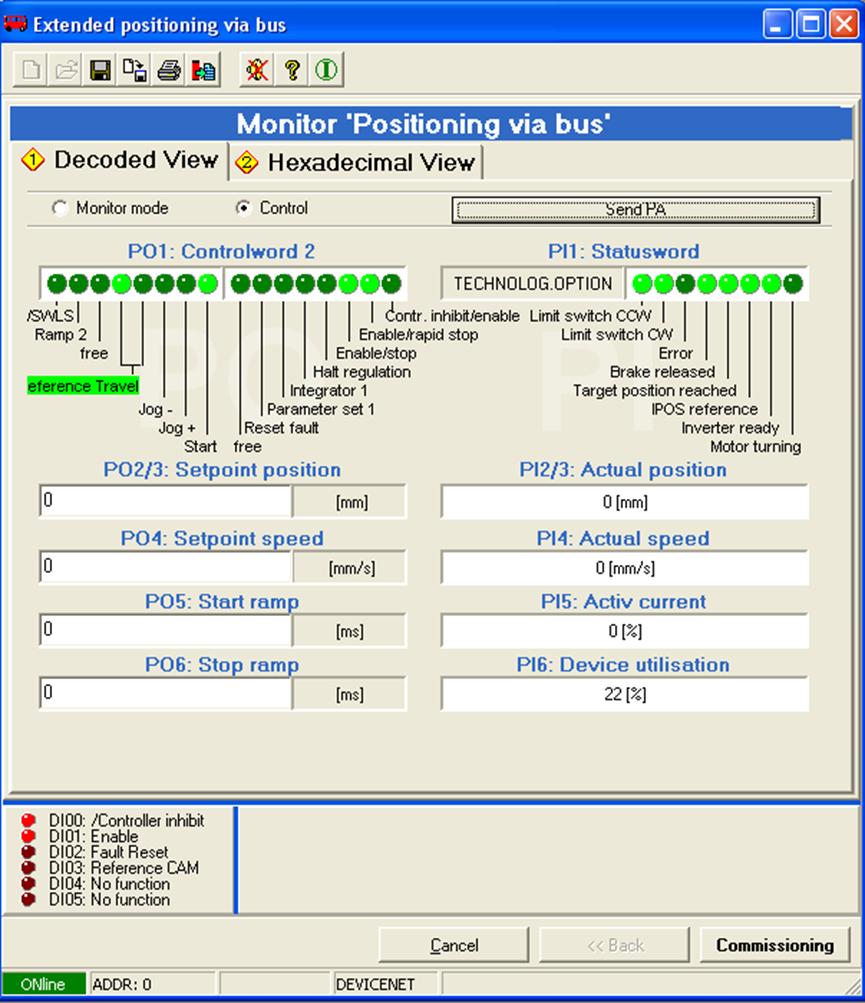Click the Commissioning button
865x1003 pixels.
click(774, 945)
